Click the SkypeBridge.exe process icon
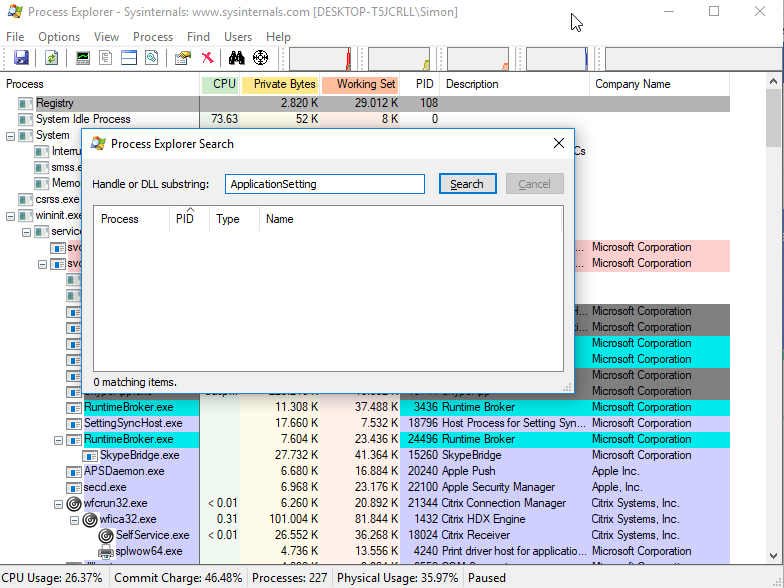 tap(90, 456)
